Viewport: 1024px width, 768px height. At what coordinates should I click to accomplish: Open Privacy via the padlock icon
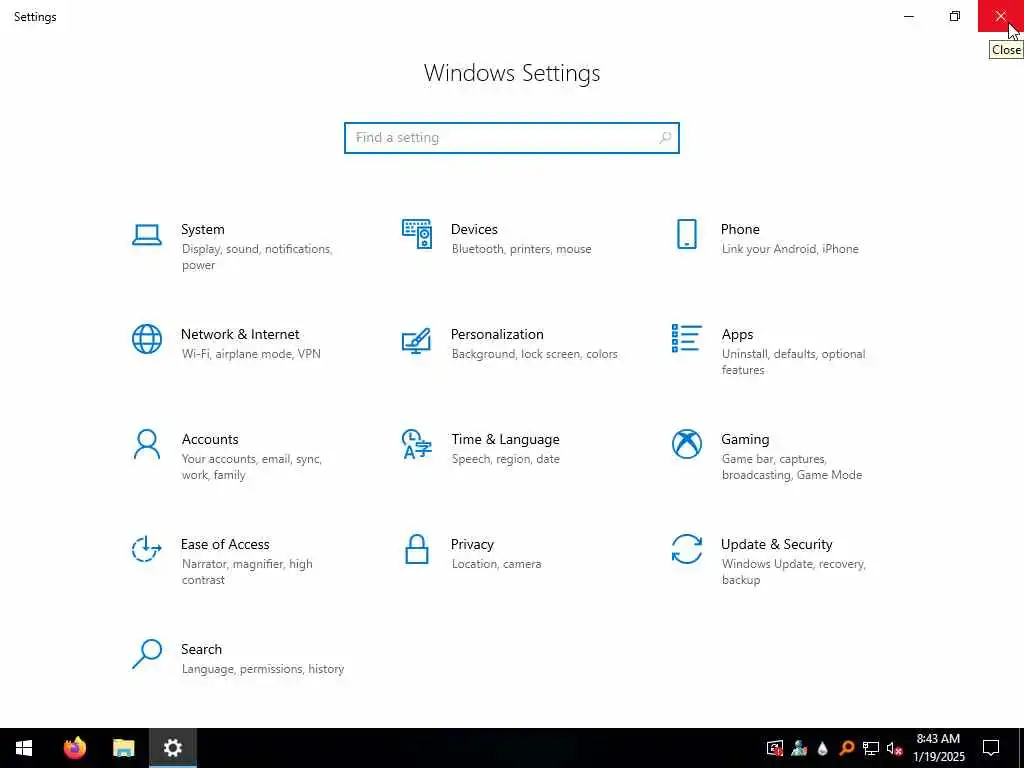(417, 549)
